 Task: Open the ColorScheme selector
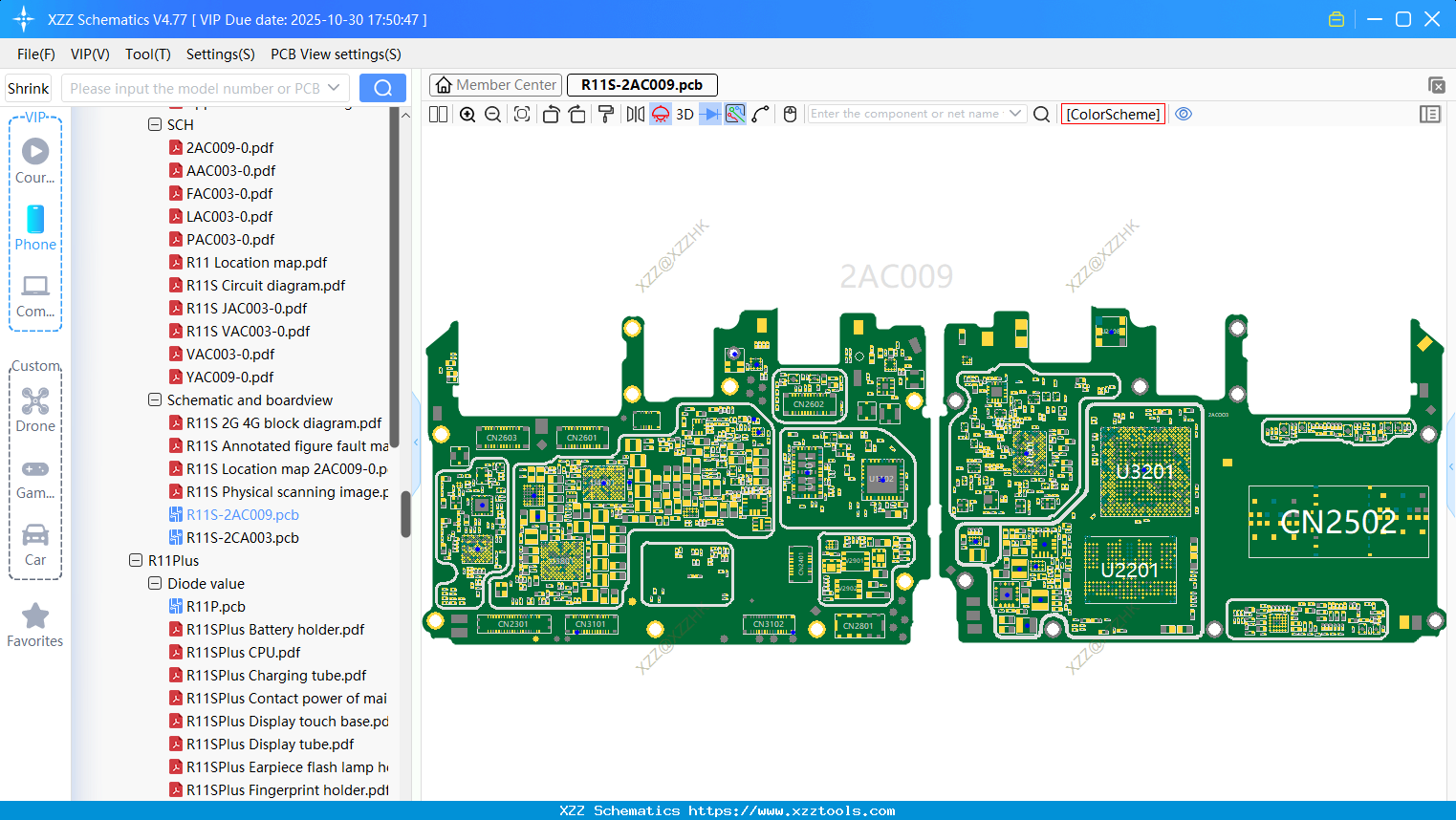(1113, 114)
